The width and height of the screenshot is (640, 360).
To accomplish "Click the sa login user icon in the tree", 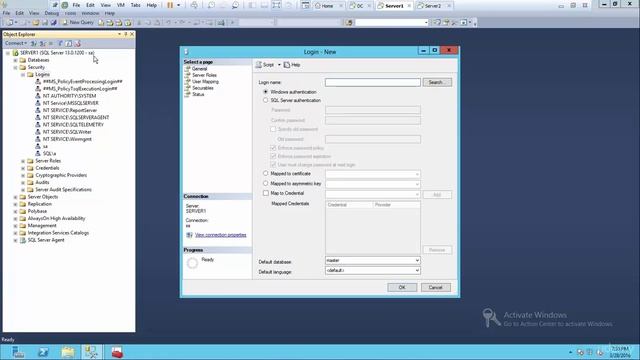I will [38, 146].
